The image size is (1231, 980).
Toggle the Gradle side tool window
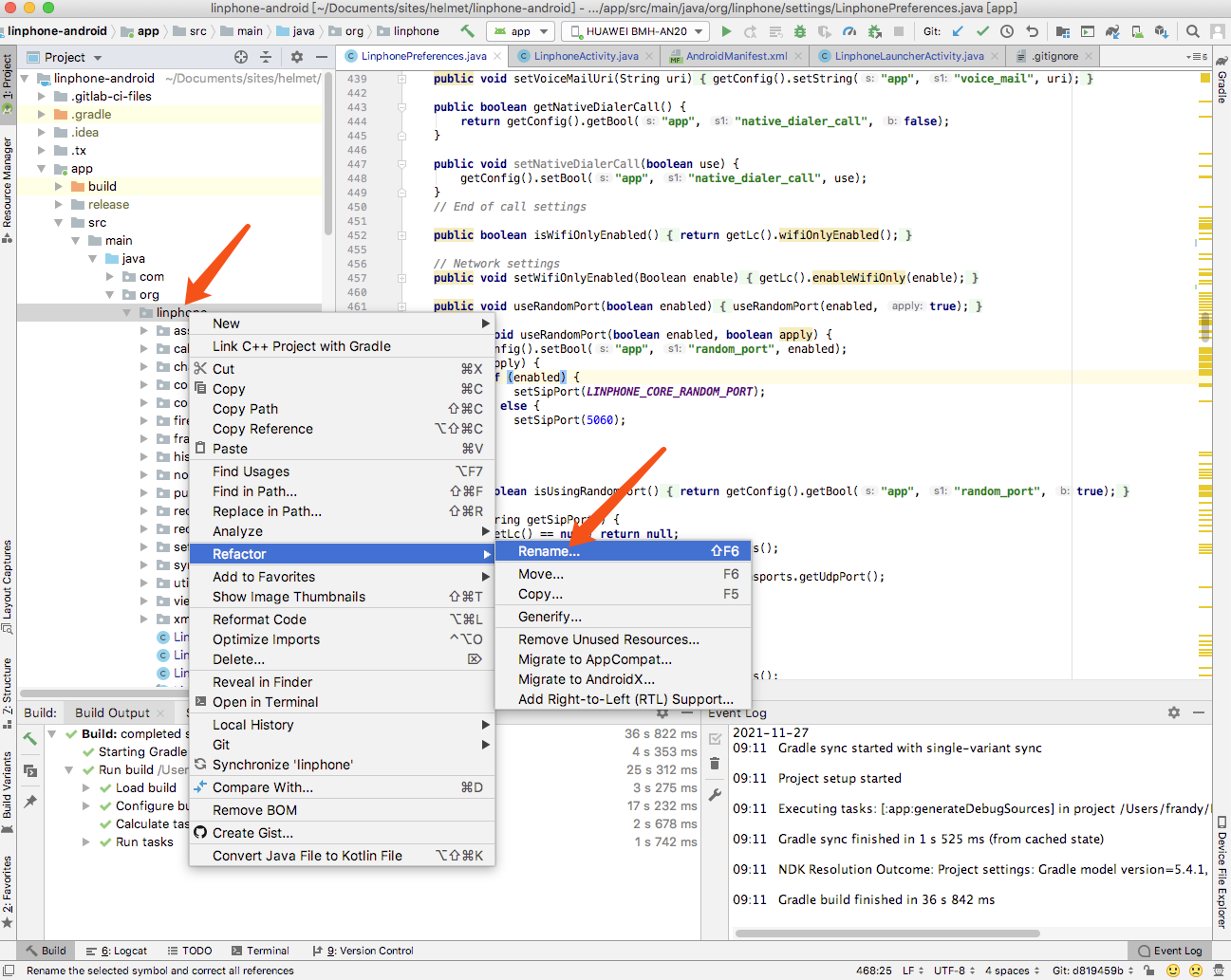[x=1222, y=80]
